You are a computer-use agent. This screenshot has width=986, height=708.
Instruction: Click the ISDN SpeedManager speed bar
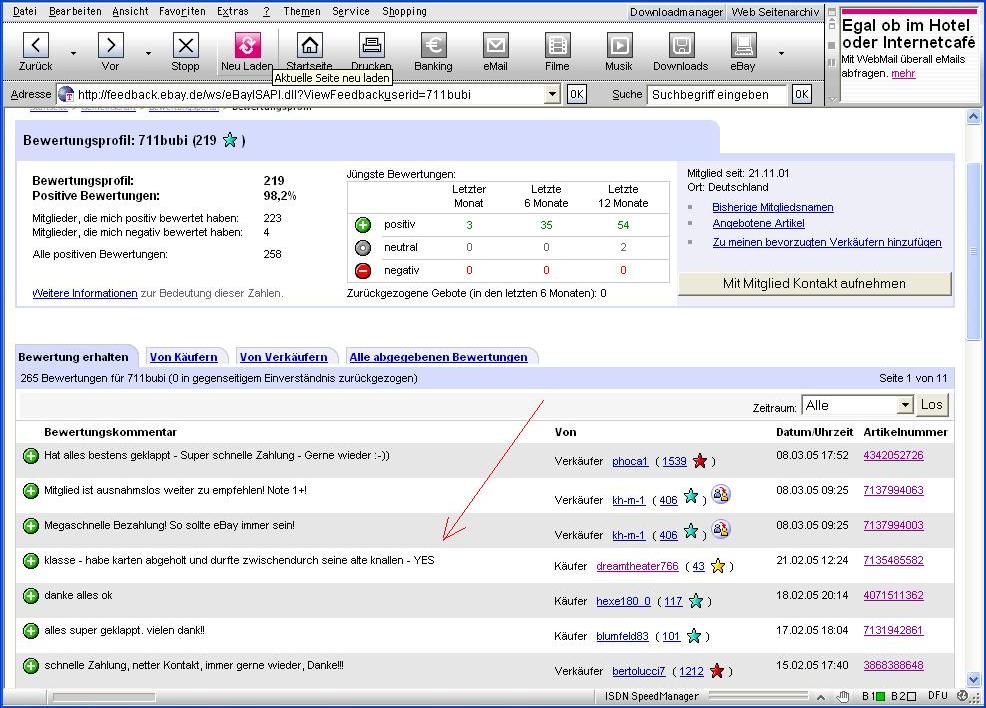coord(758,696)
